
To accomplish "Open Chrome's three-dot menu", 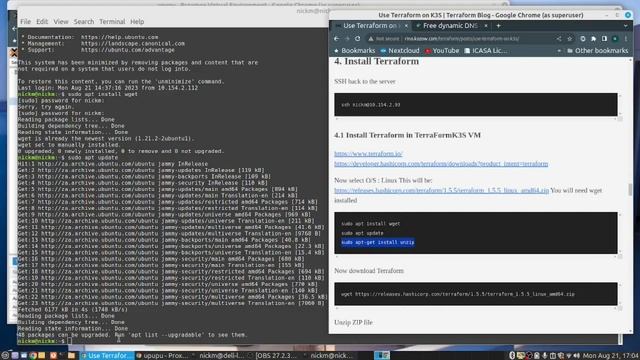I will pos(626,39).
